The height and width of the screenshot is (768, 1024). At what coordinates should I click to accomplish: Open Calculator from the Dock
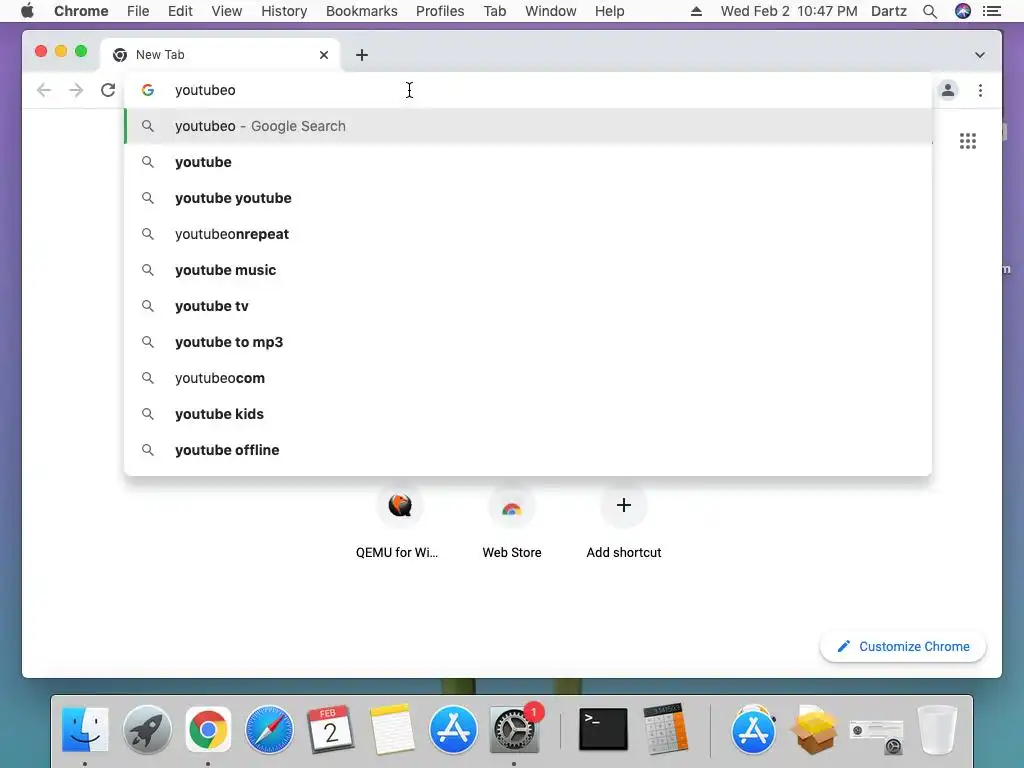[665, 729]
